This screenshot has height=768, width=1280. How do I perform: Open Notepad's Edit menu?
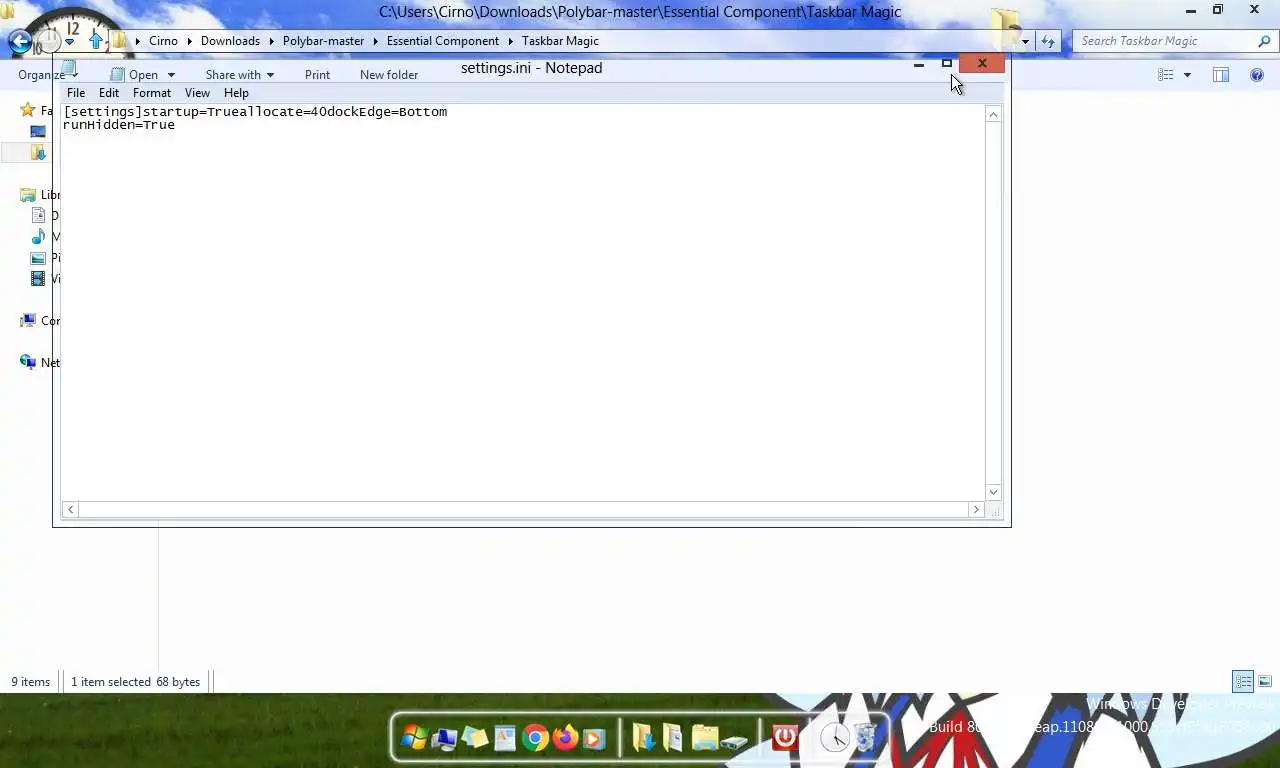109,93
